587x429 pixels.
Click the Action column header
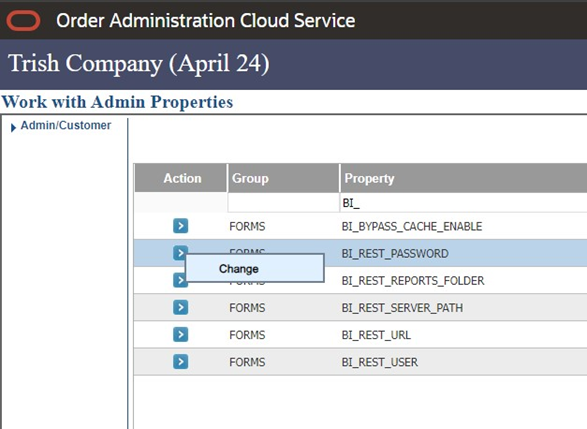pos(181,178)
